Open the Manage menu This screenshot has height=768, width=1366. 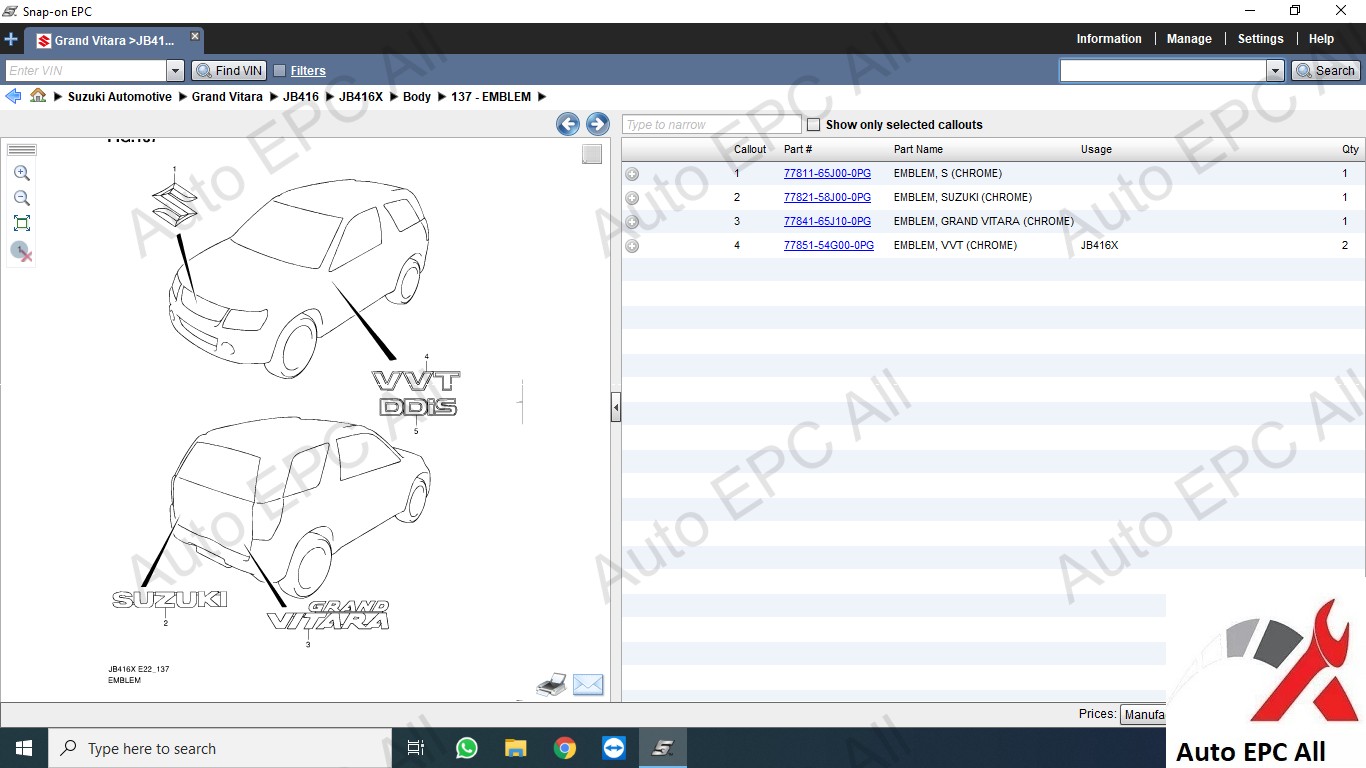click(1189, 39)
